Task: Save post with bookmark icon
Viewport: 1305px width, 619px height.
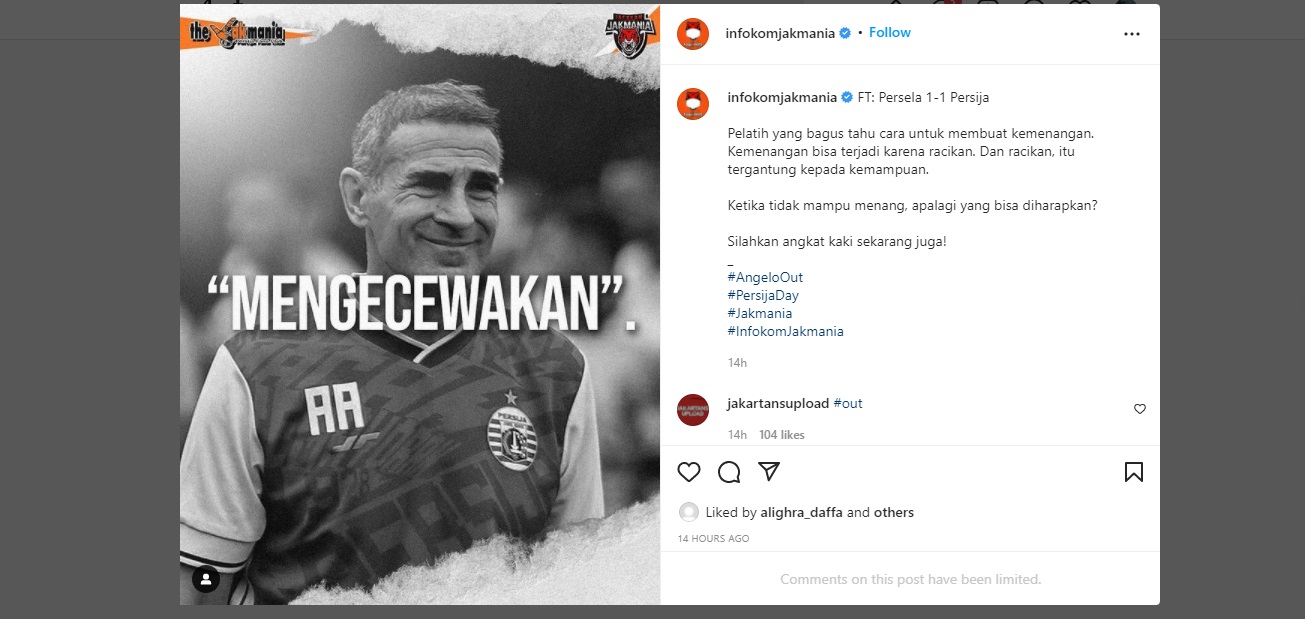Action: pyautogui.click(x=1133, y=472)
